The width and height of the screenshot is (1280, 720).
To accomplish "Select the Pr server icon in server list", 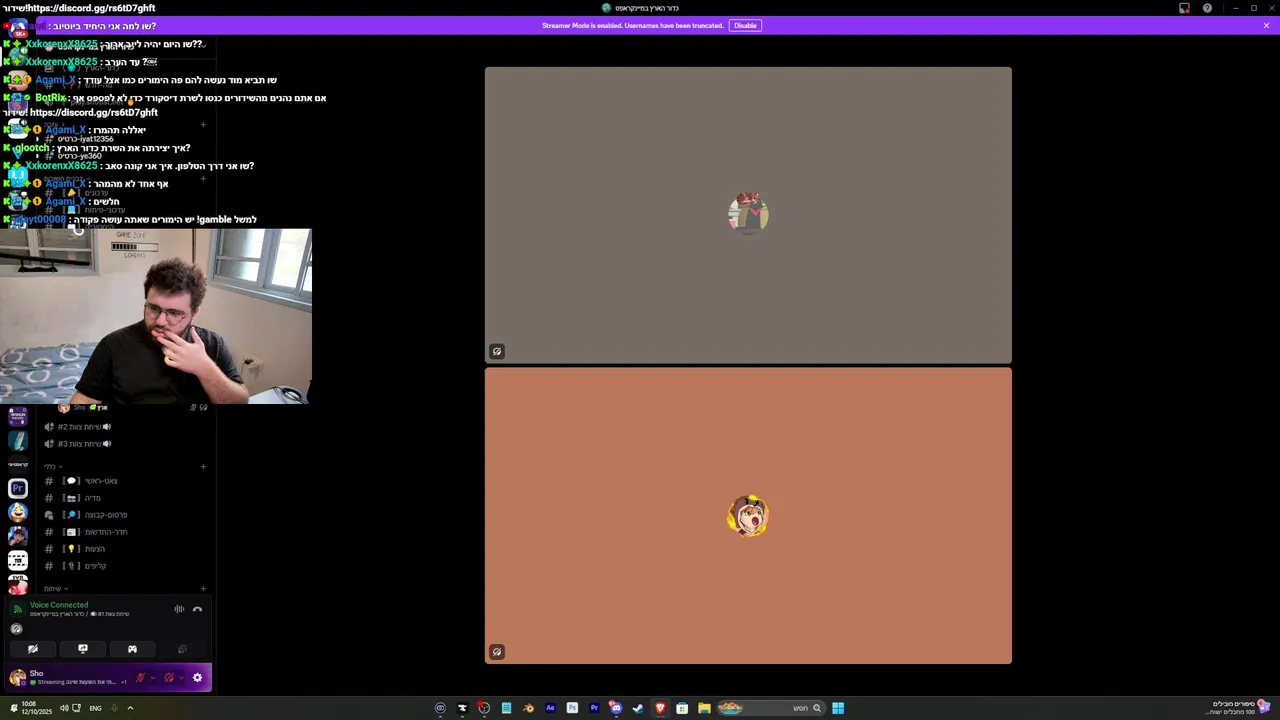I will (x=18, y=488).
